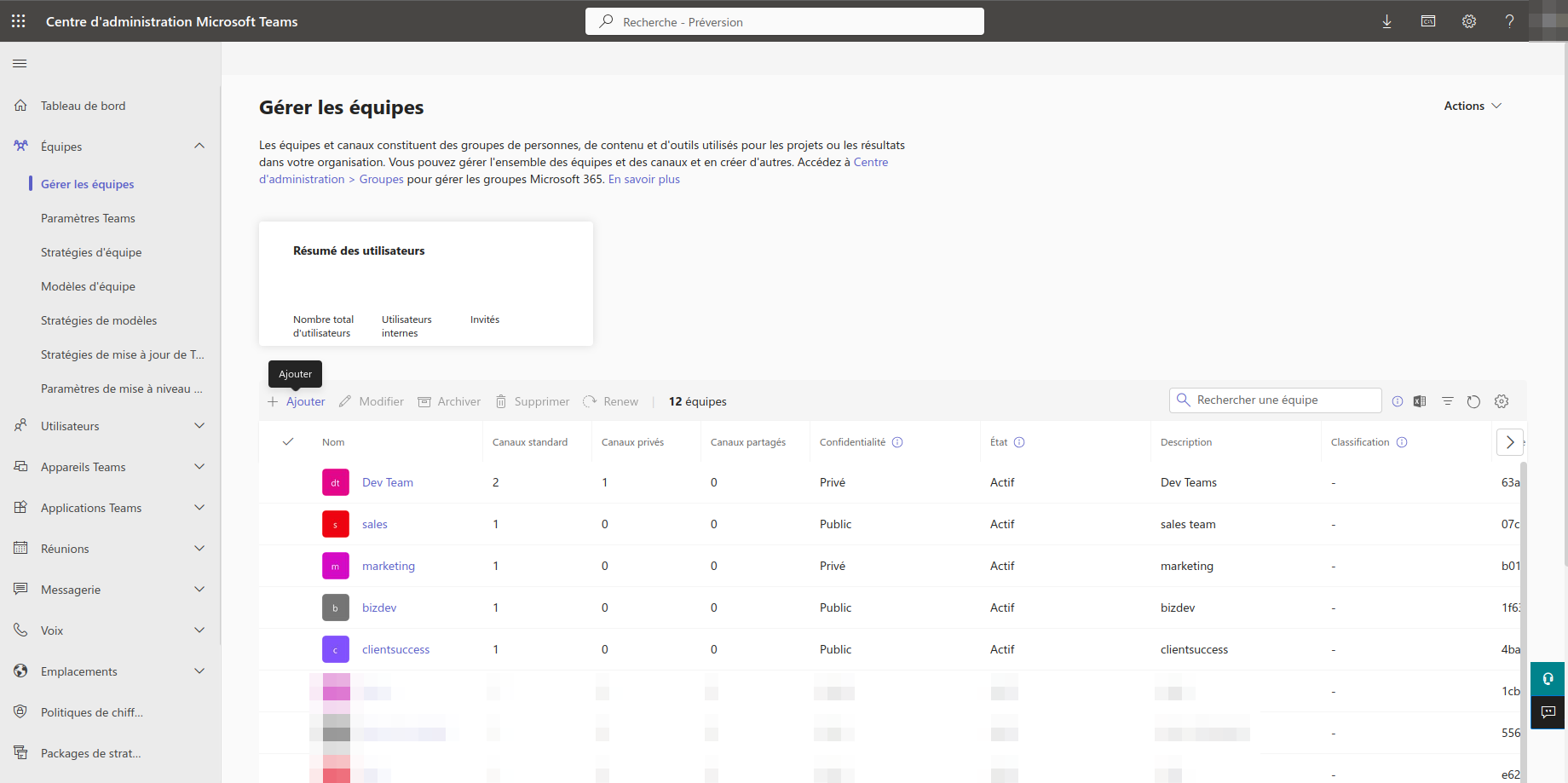Refresh the teams list
1568x783 pixels.
tap(1473, 401)
